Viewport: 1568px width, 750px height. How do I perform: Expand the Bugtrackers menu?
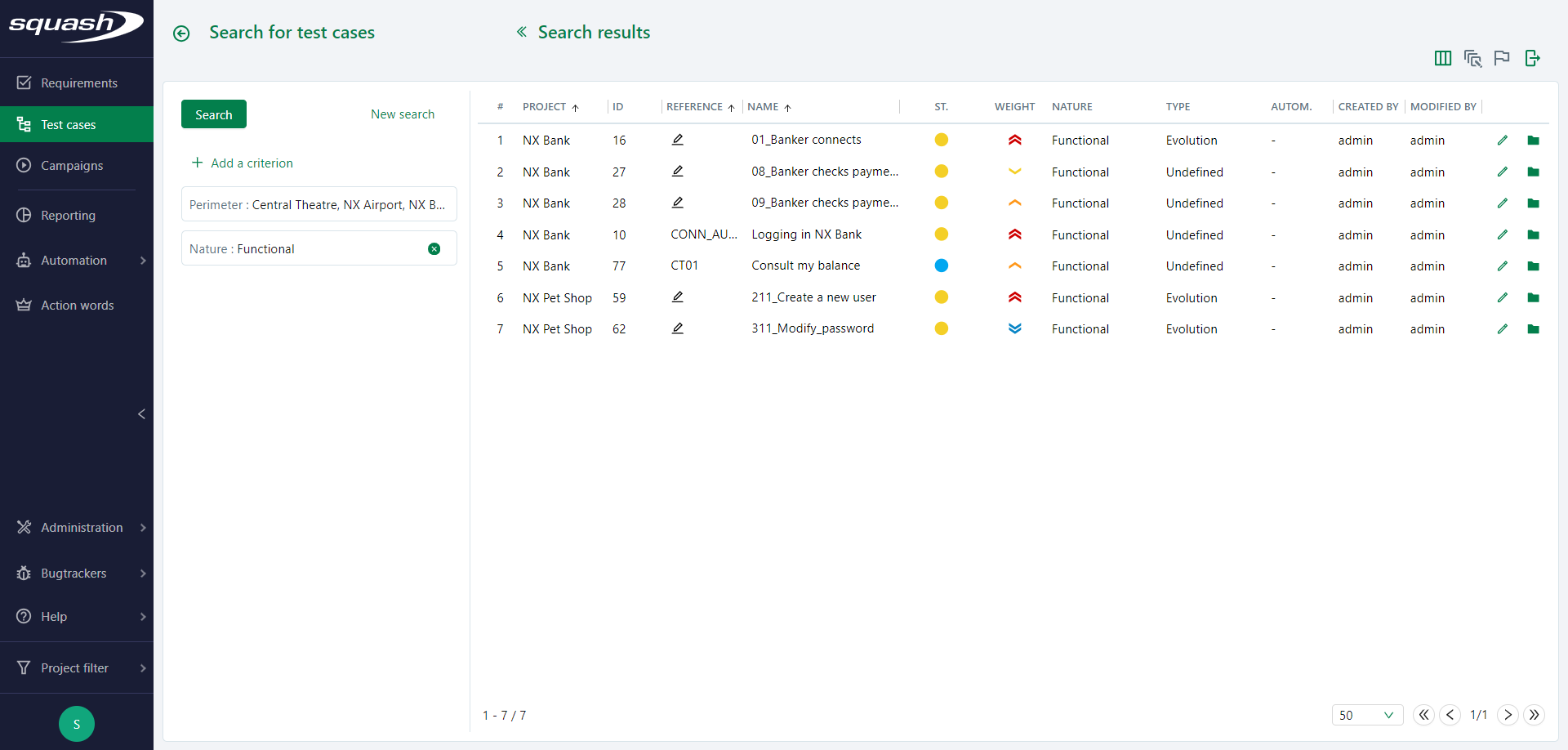[x=73, y=573]
